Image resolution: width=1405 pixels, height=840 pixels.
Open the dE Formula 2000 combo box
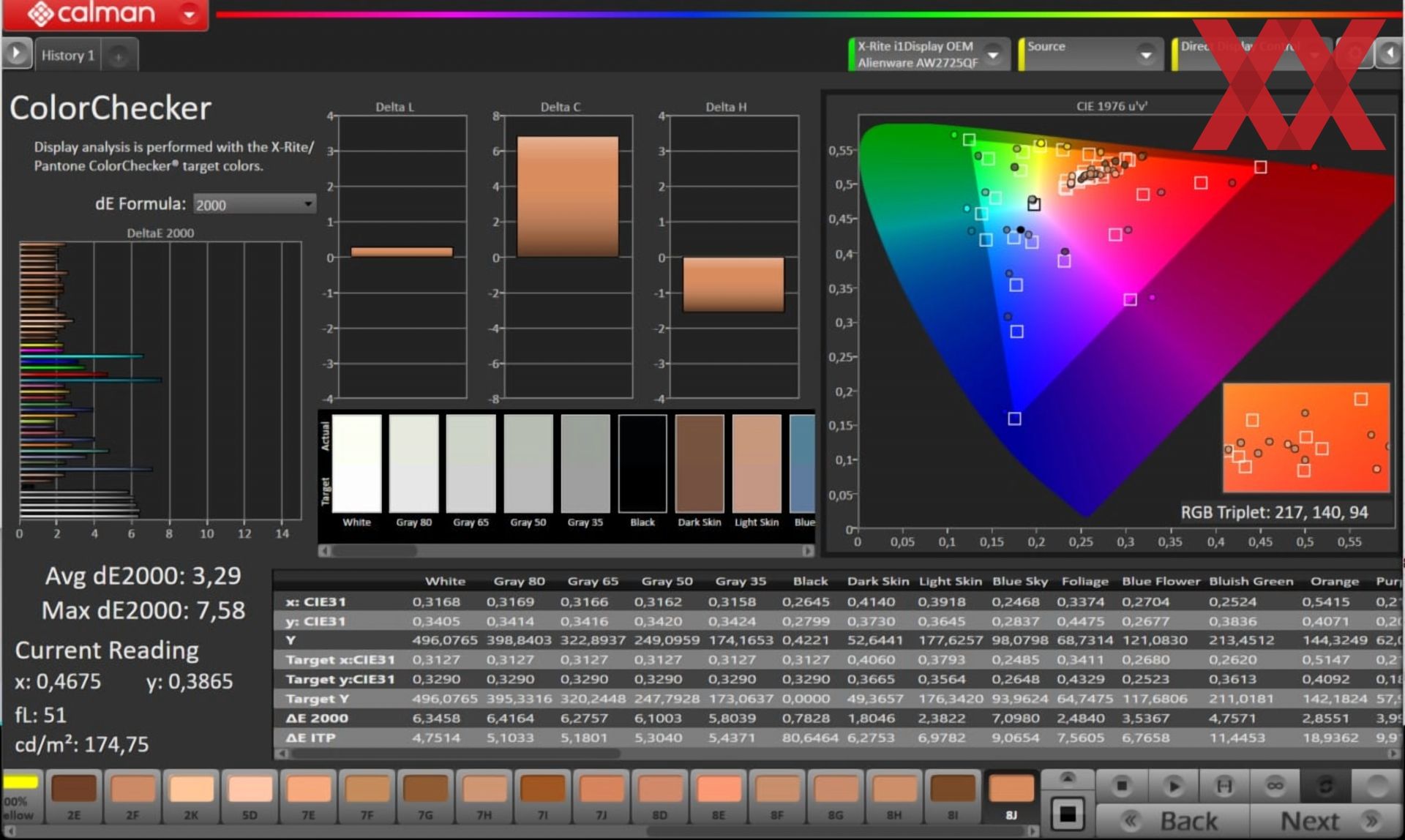click(254, 204)
